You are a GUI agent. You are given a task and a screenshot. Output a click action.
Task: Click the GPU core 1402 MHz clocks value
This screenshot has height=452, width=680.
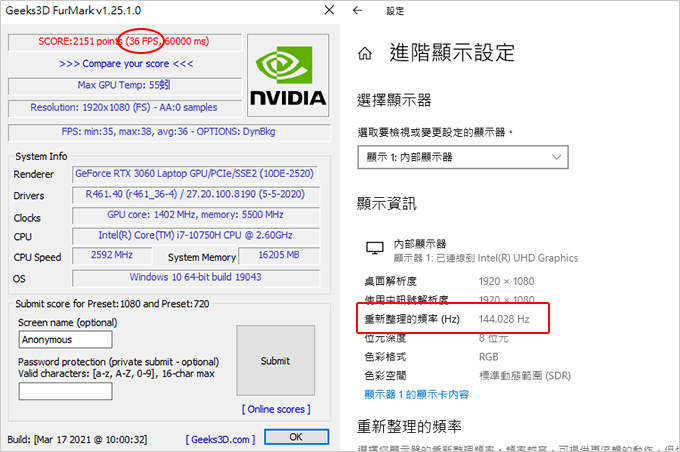coord(196,215)
